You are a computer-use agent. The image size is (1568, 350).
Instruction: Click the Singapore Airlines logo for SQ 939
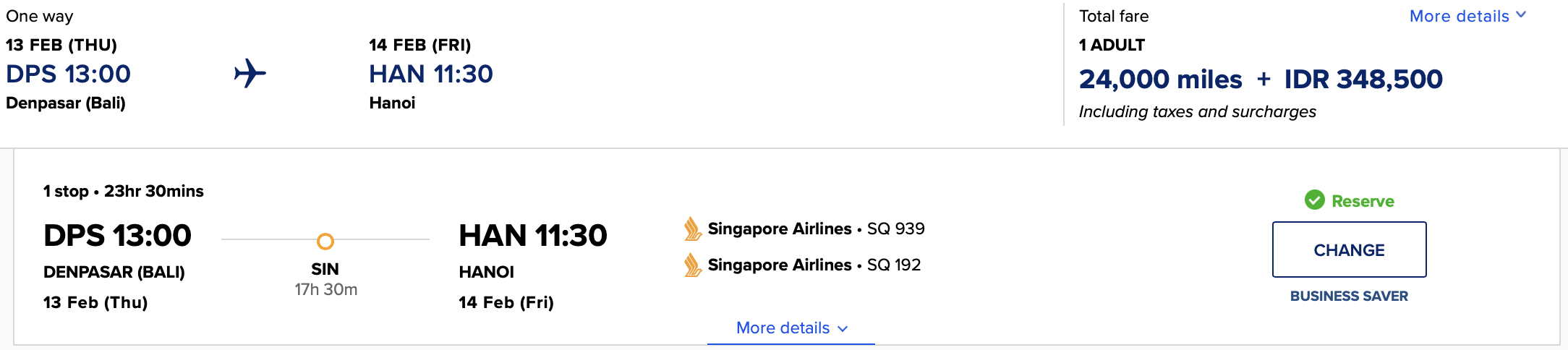692,229
